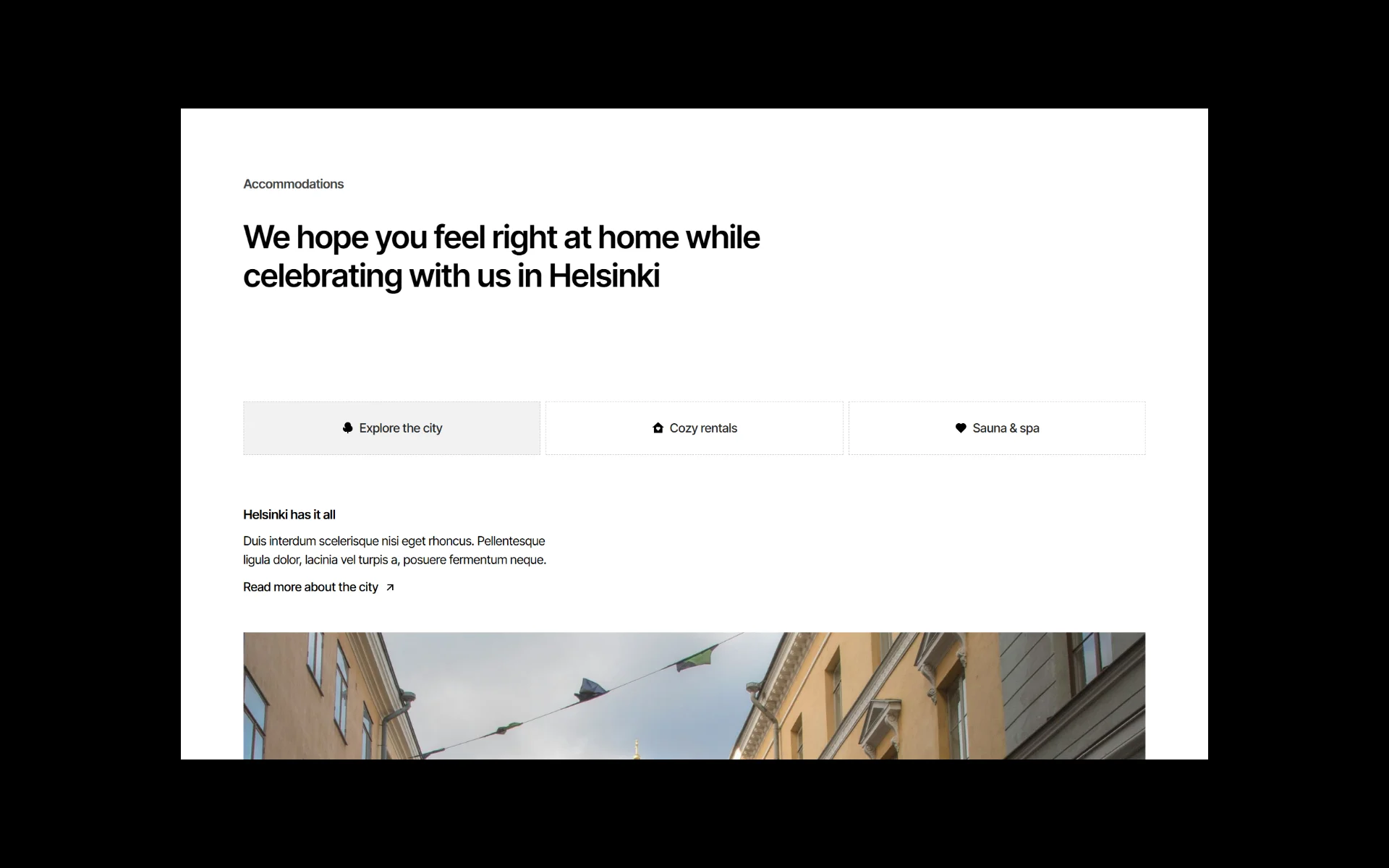1389x868 pixels.
Task: Click the heart icon beside Sauna & spa
Action: tap(961, 428)
